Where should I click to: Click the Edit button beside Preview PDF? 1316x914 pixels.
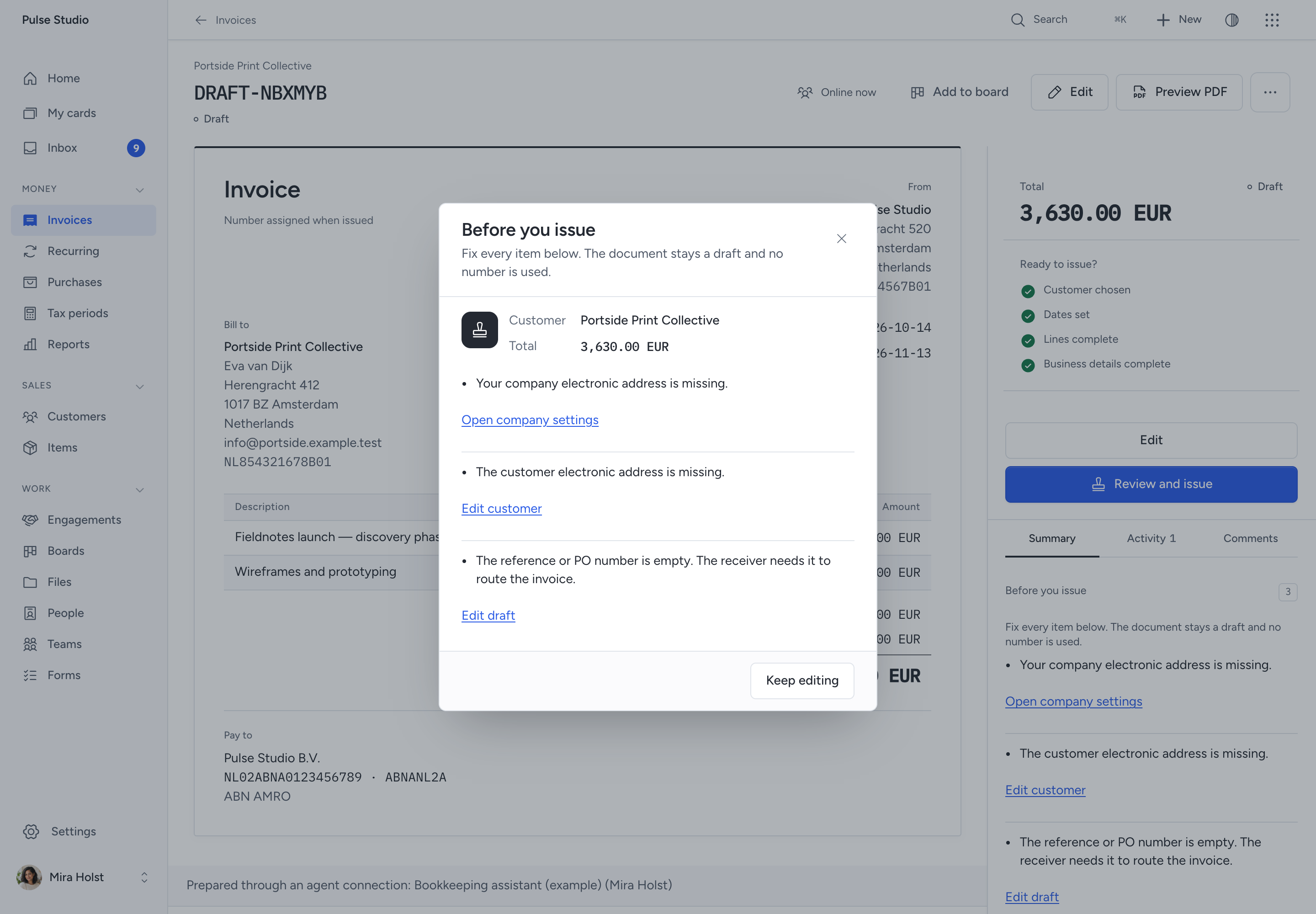point(1069,92)
